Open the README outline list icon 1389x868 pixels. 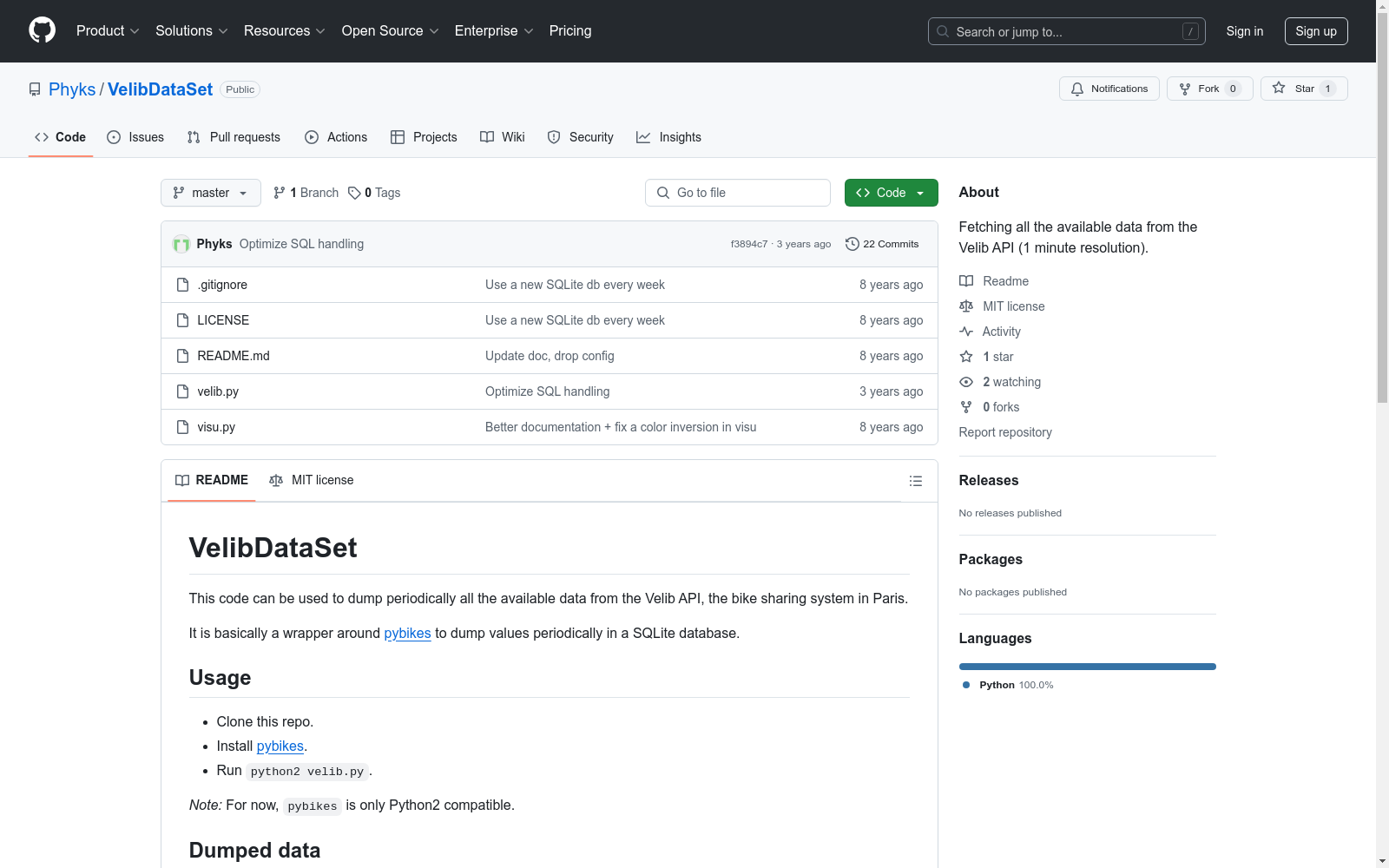(916, 481)
